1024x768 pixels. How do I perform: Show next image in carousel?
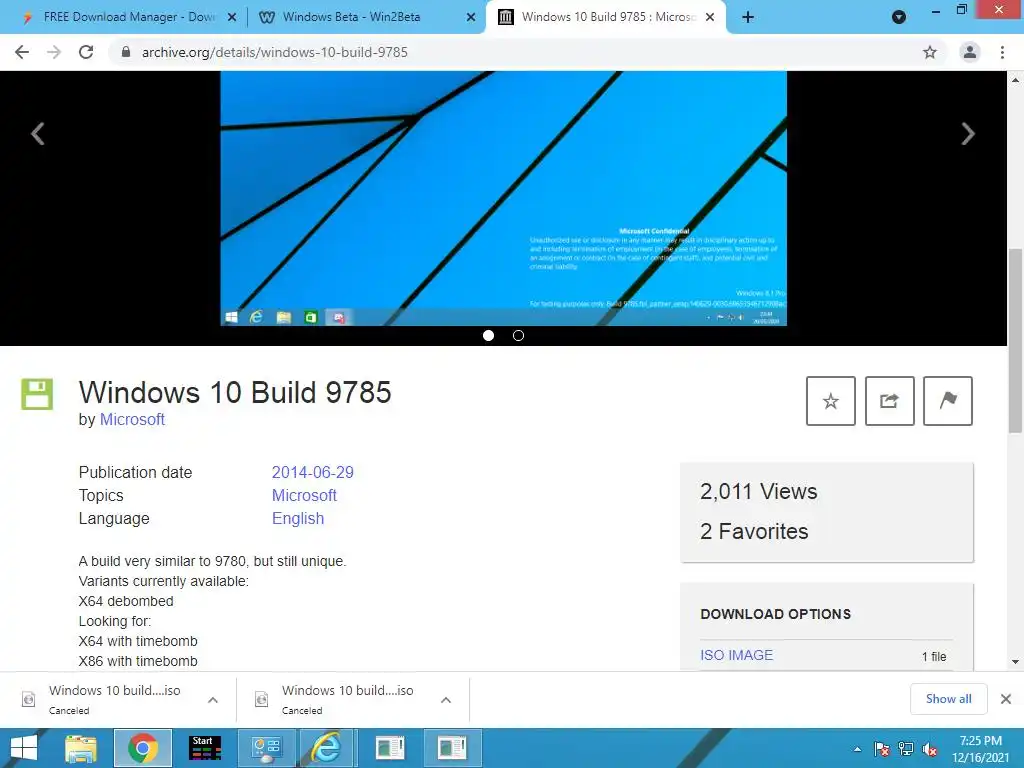pos(968,134)
